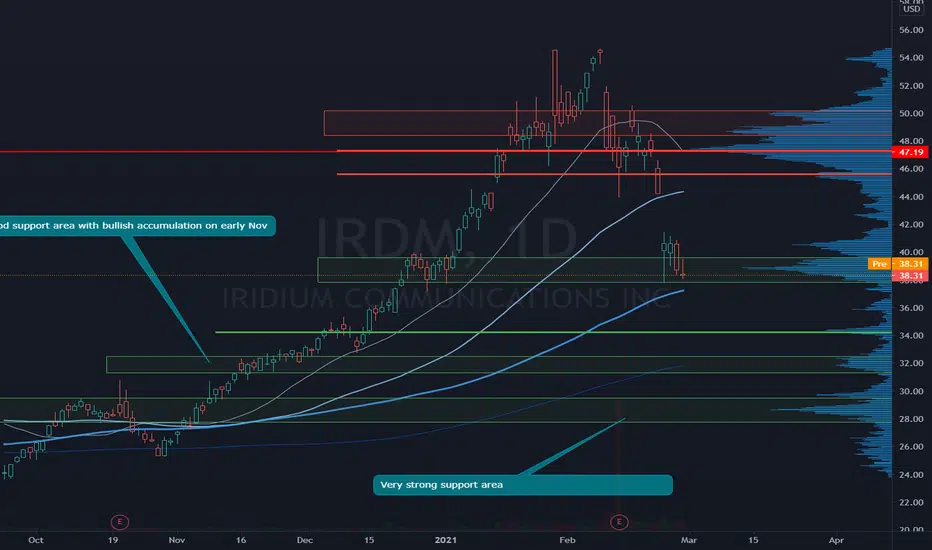Click the 16 date label after Nov

241,540
